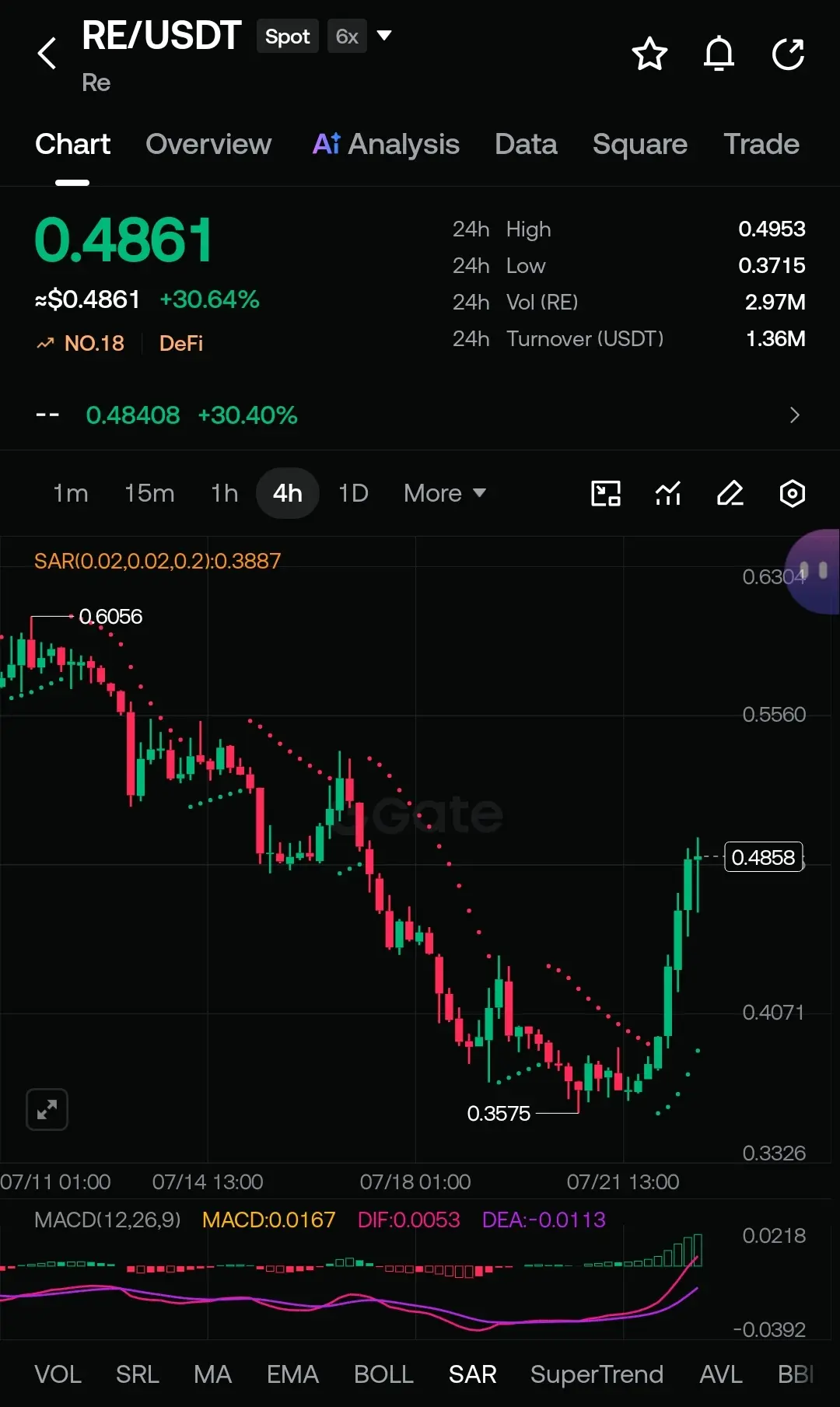Select the 1m timeframe

[x=70, y=493]
